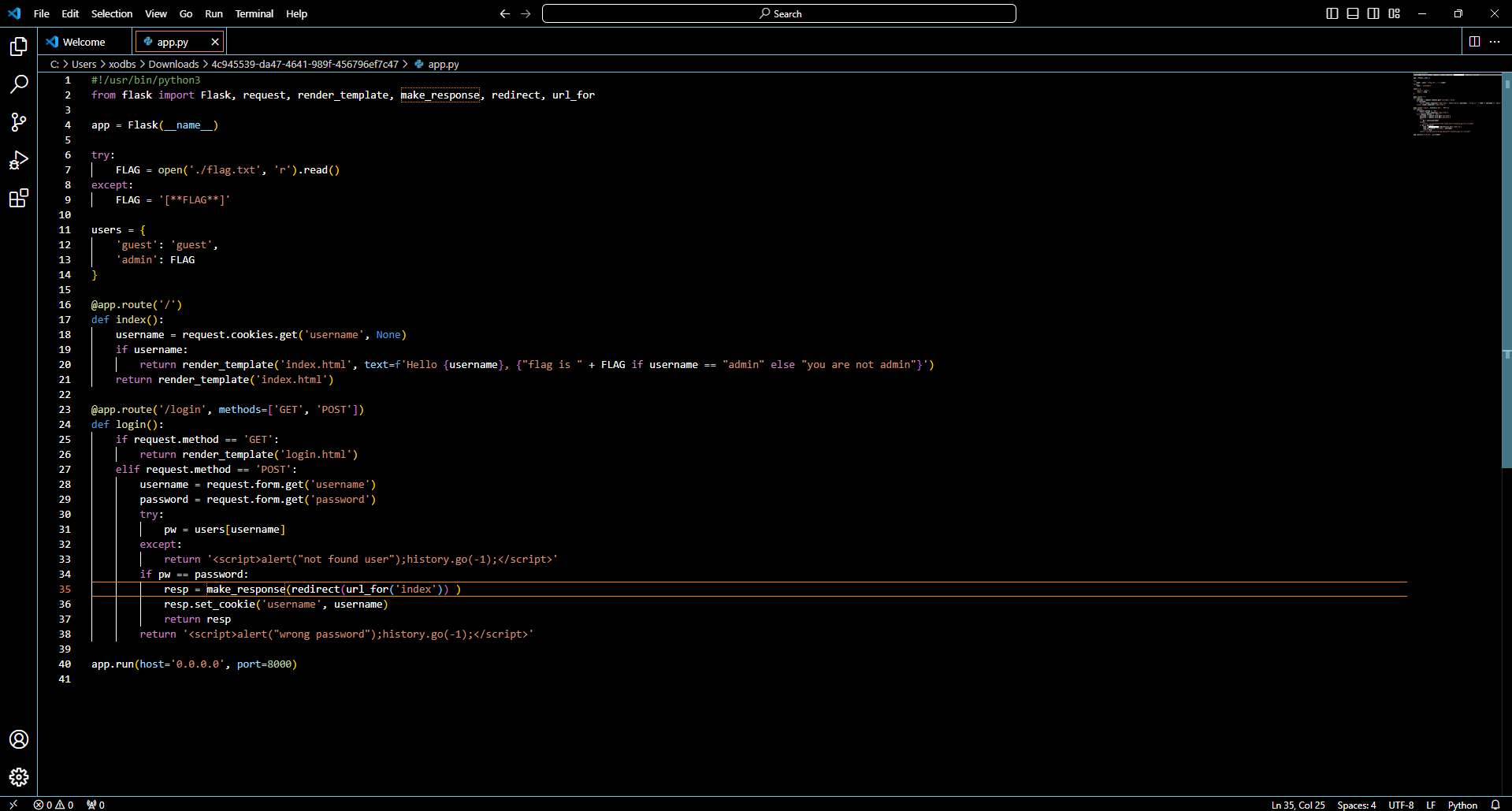
Task: Click Ln 35, Col 25 in status bar
Action: click(x=1298, y=805)
